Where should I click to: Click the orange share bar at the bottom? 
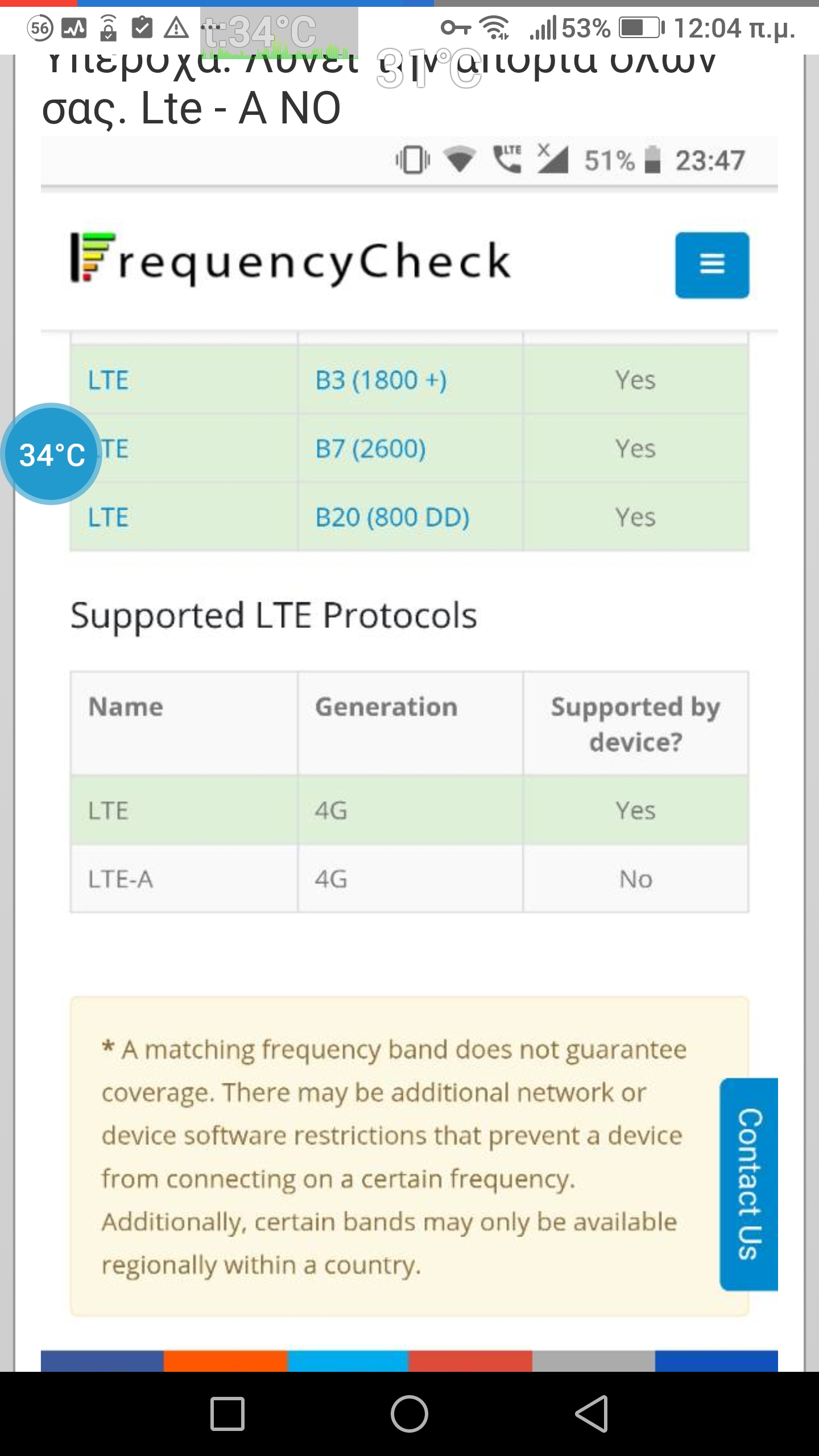[225, 1360]
